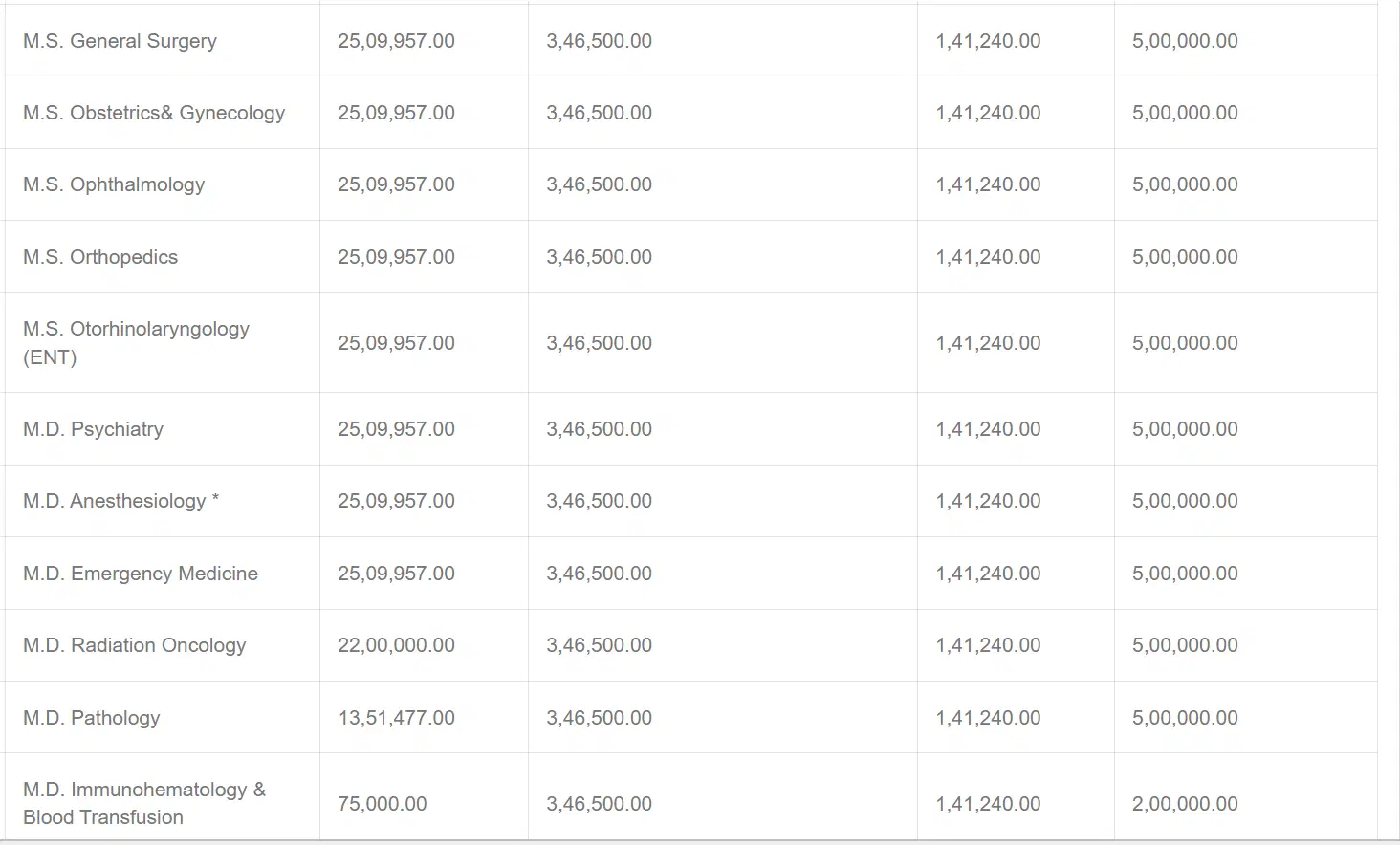Select the M.D. Psychiatry row label
This screenshot has height=845, width=1400.
point(93,429)
